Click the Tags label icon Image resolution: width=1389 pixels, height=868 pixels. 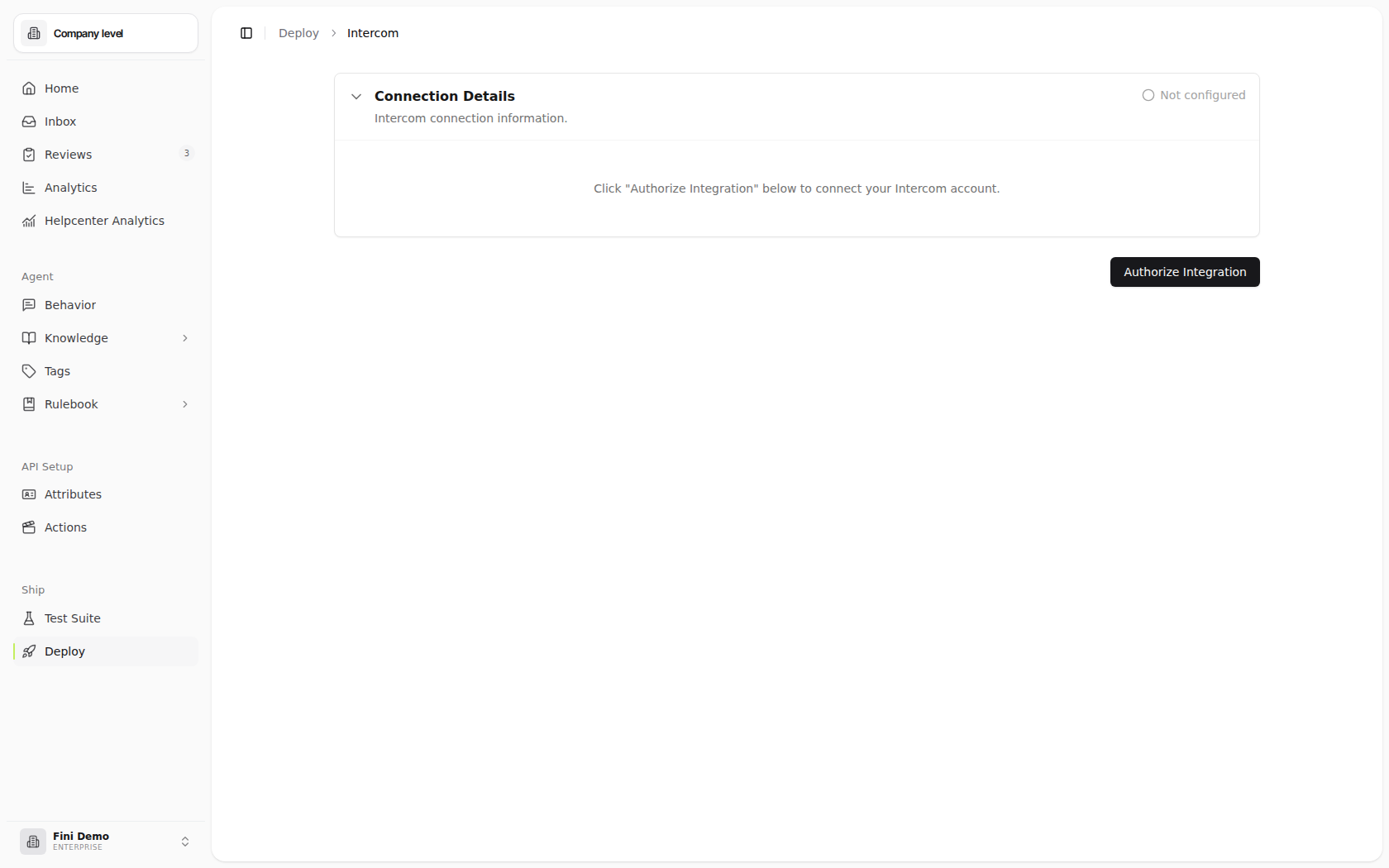pyautogui.click(x=29, y=371)
